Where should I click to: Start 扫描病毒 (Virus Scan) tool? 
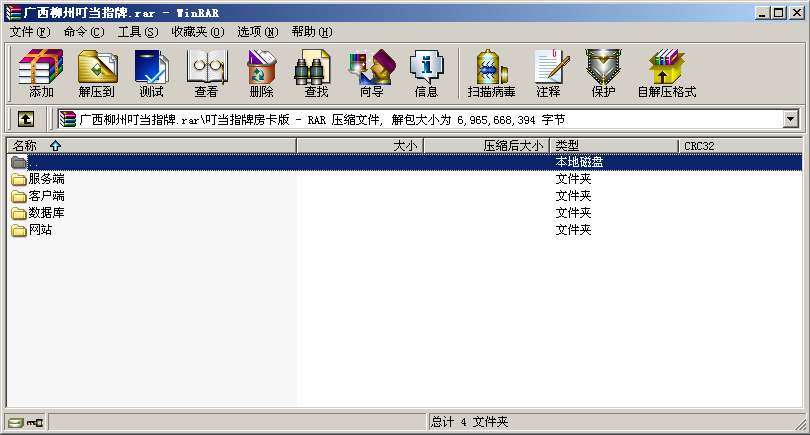tap(491, 73)
